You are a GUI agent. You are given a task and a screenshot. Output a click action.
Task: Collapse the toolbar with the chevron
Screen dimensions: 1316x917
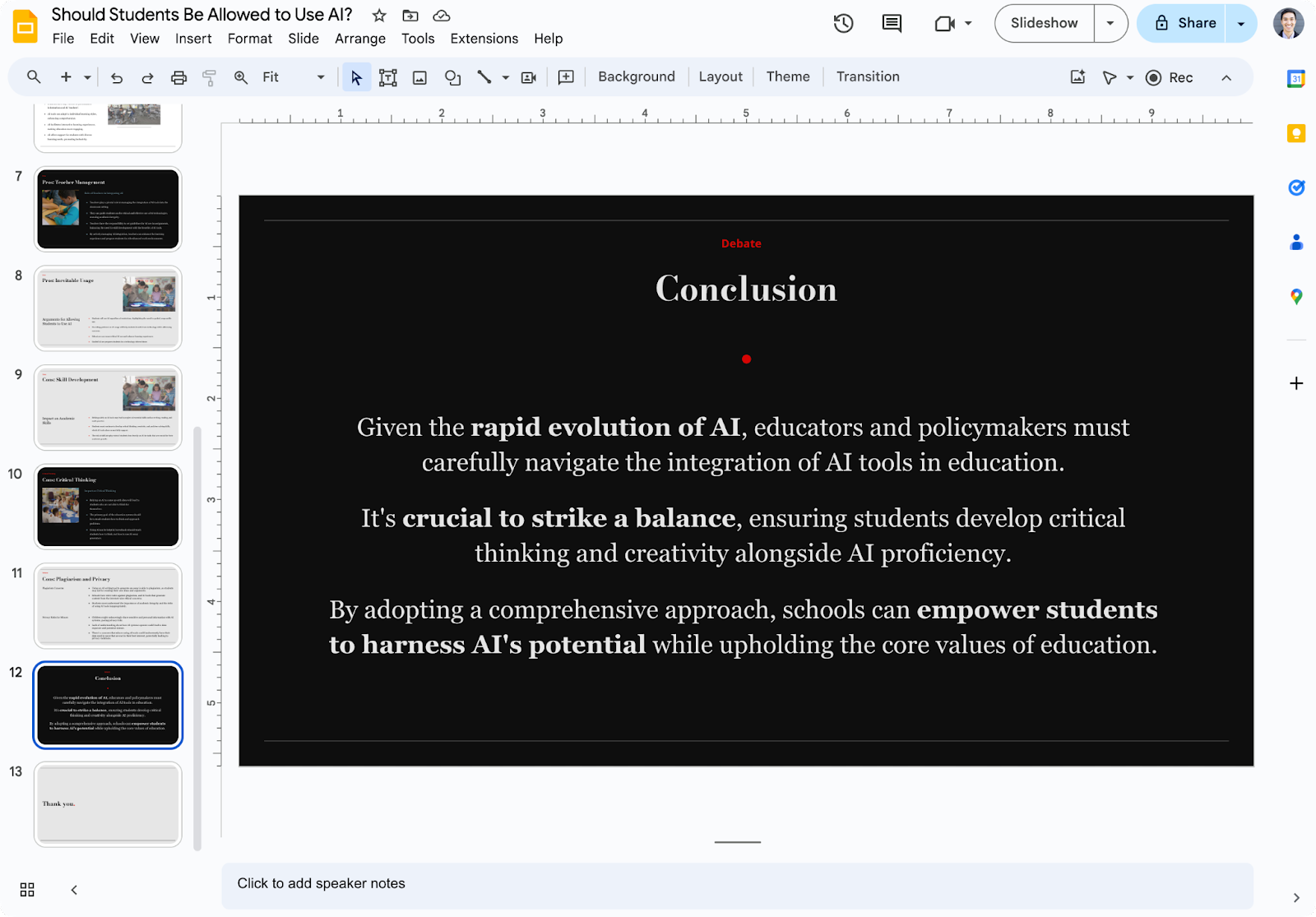click(x=1226, y=77)
